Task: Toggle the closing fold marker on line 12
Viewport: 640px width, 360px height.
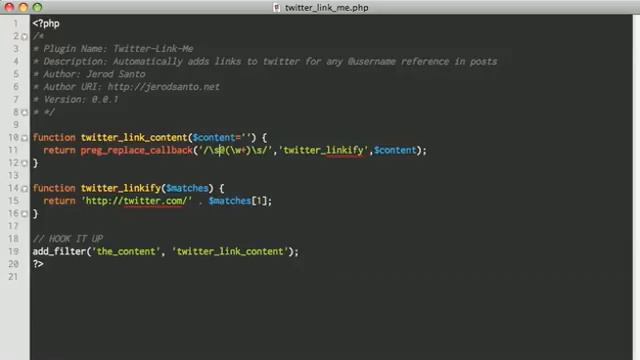Action: pyautogui.click(x=24, y=163)
